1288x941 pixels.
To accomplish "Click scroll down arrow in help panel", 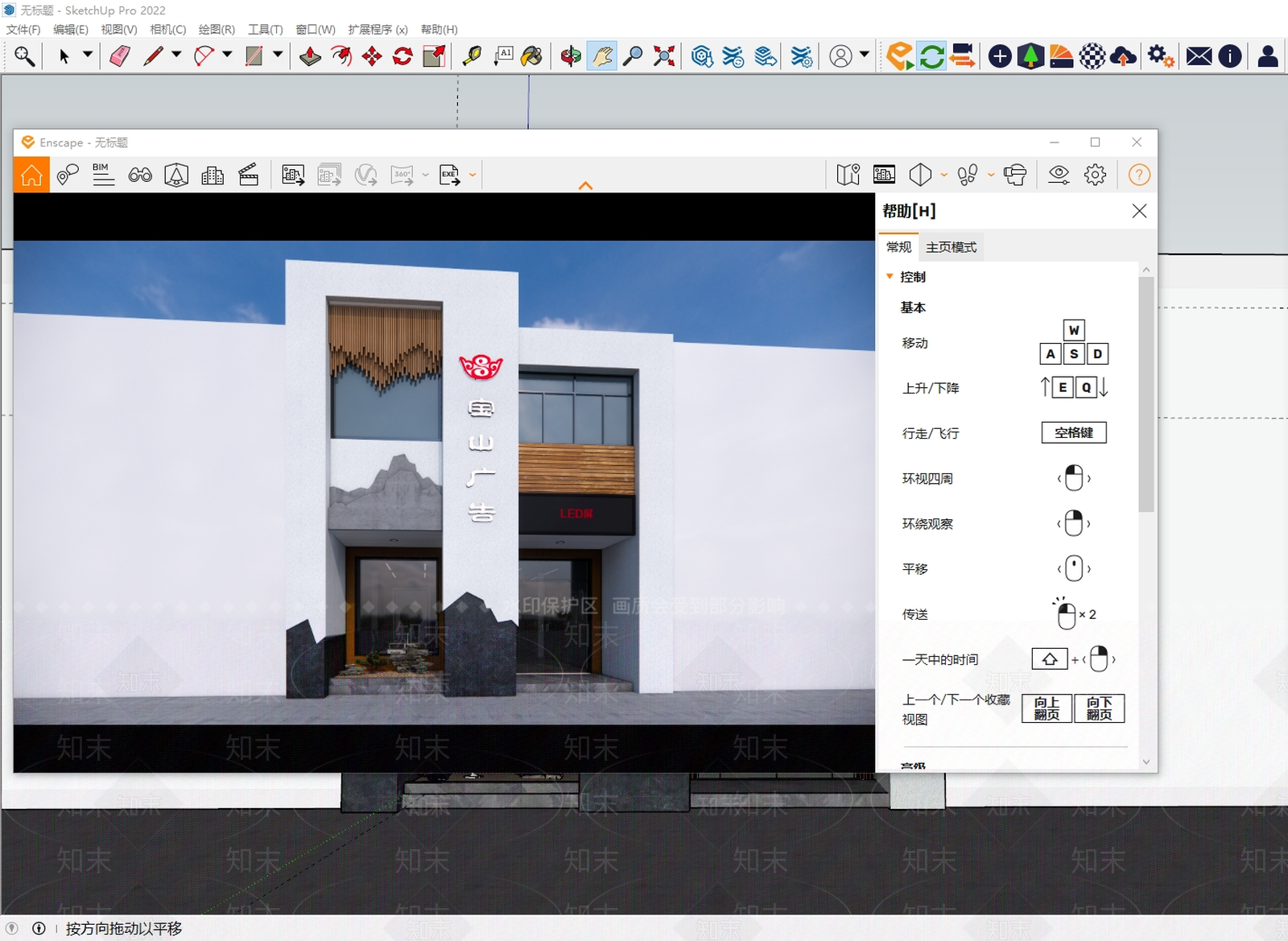I will click(1146, 761).
